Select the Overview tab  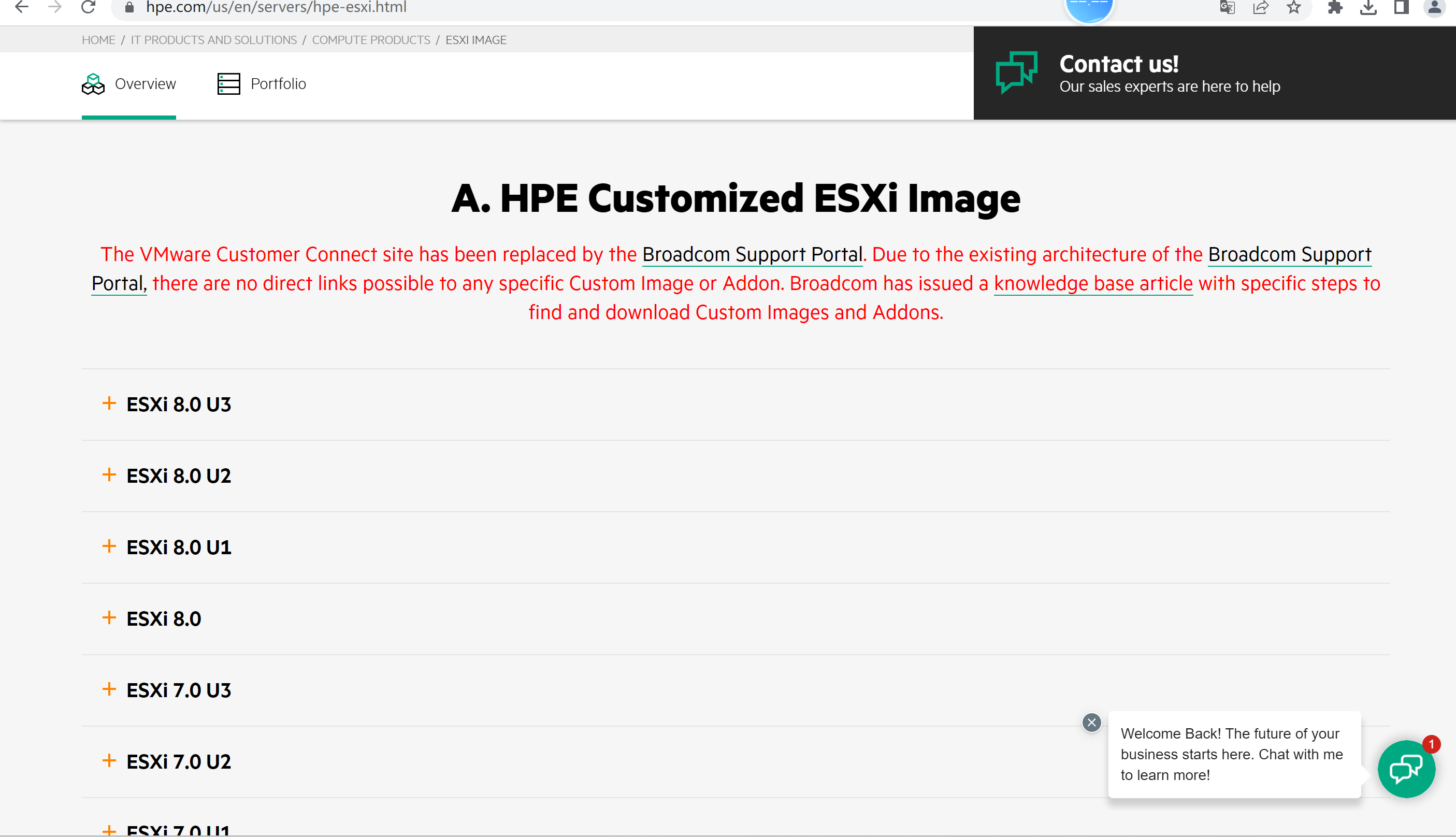click(129, 85)
